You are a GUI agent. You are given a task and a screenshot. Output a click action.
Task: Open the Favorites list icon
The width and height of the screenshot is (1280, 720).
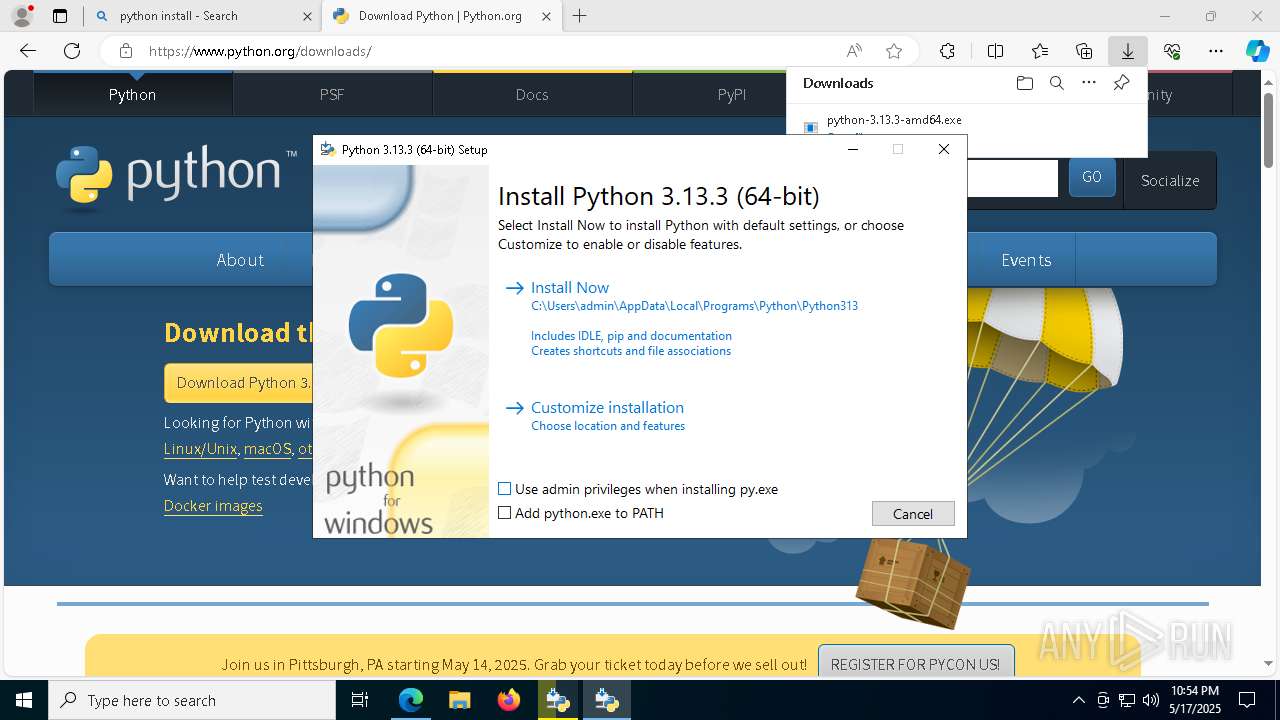coord(1040,51)
